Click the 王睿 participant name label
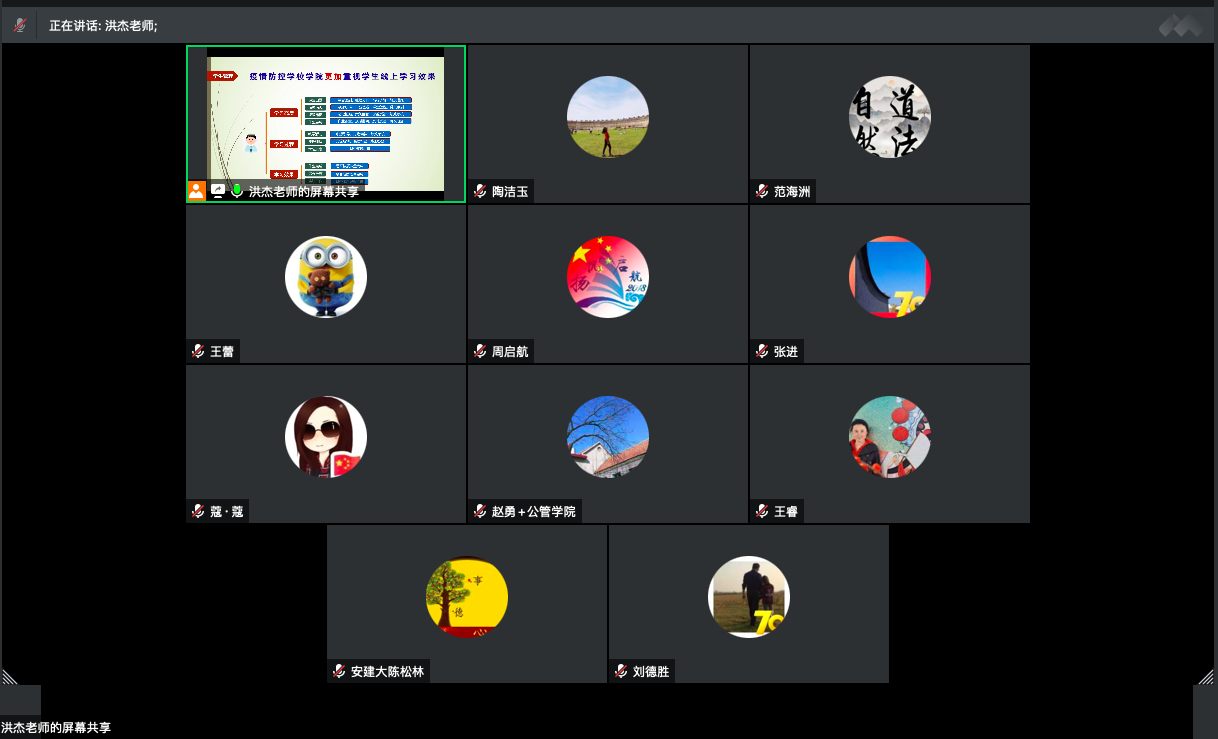Viewport: 1218px width, 739px height. 786,512
